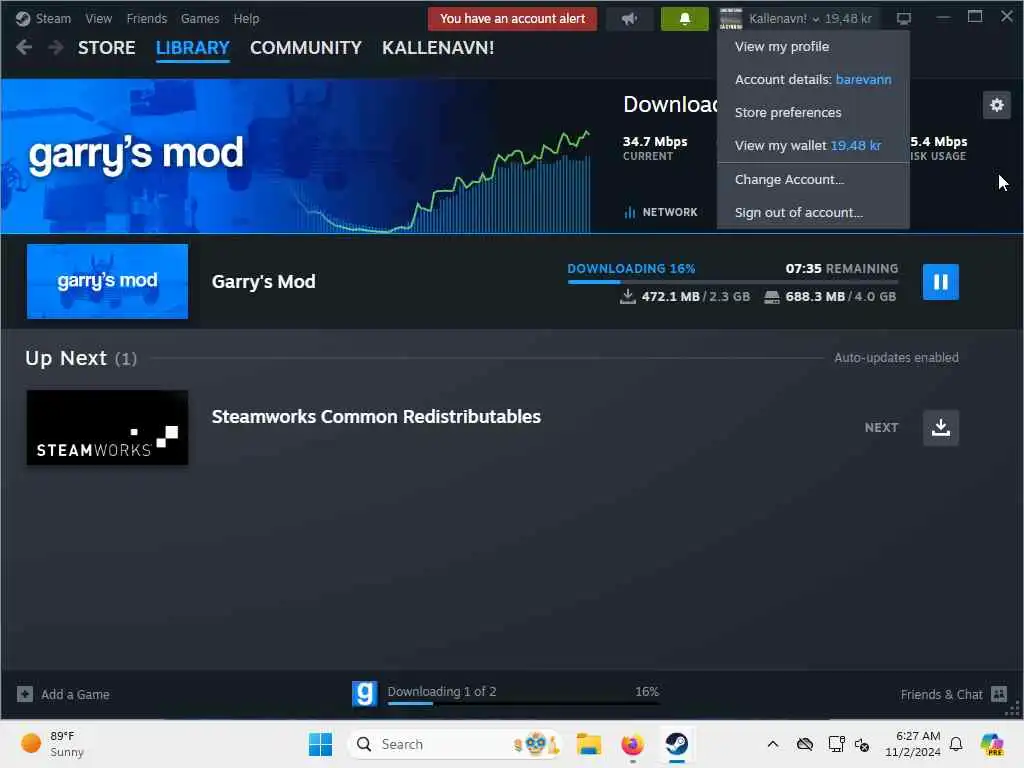This screenshot has width=1024, height=768.
Task: Click the Up Next (1) heading
Action: [81, 359]
